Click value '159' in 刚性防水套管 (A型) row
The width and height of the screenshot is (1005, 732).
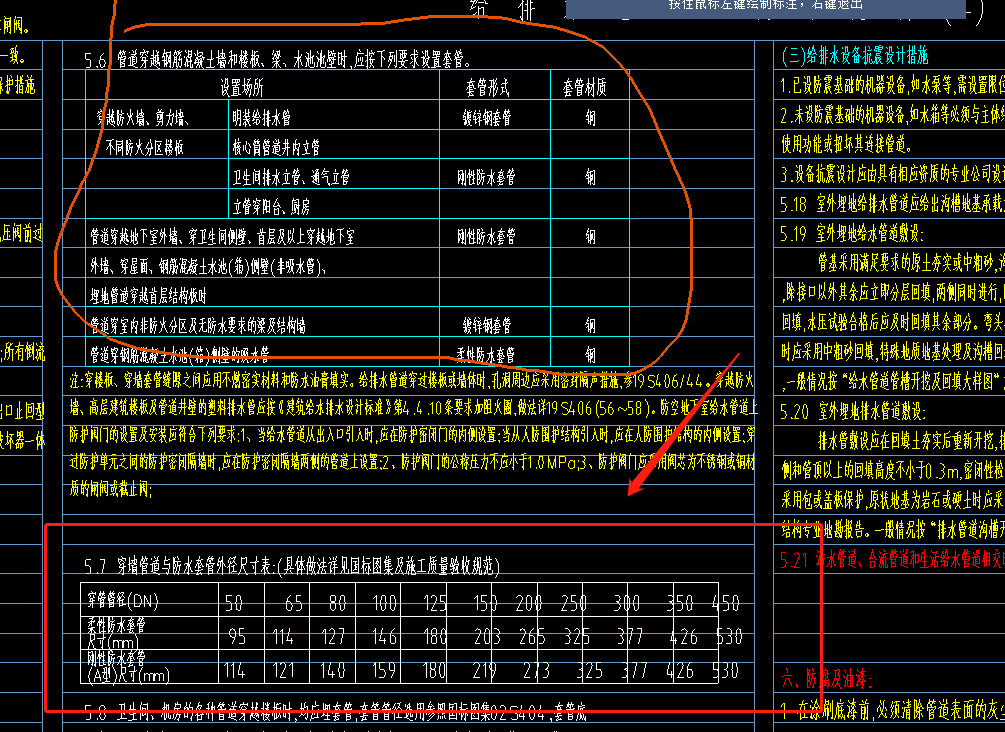point(384,671)
